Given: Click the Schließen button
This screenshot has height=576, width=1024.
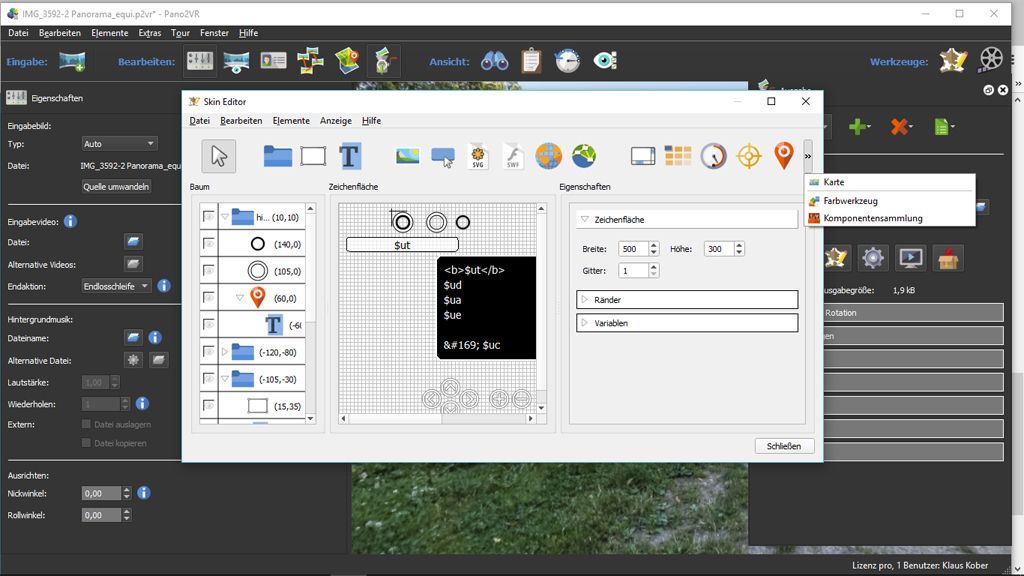Looking at the screenshot, I should click(x=784, y=446).
